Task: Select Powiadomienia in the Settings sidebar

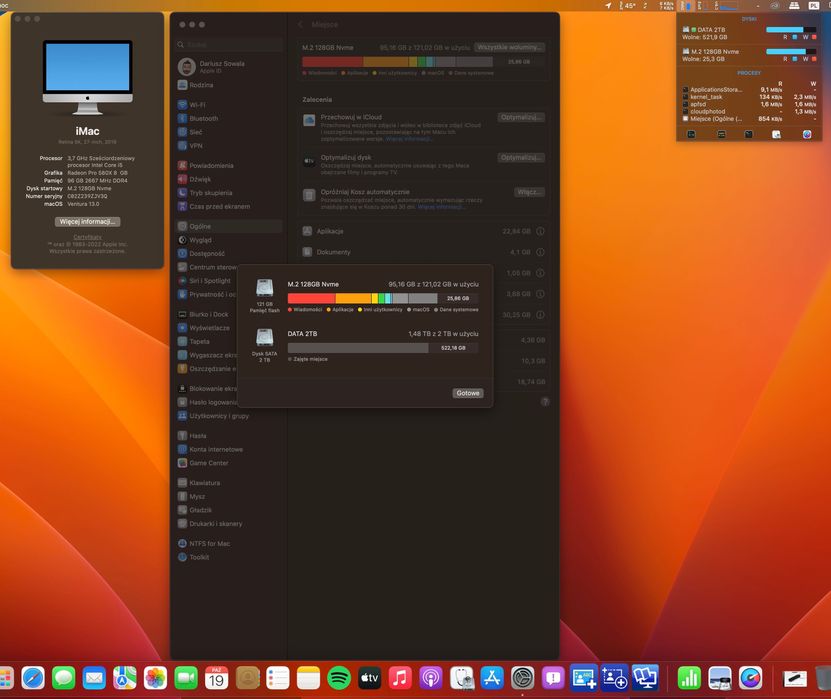Action: (x=229, y=166)
